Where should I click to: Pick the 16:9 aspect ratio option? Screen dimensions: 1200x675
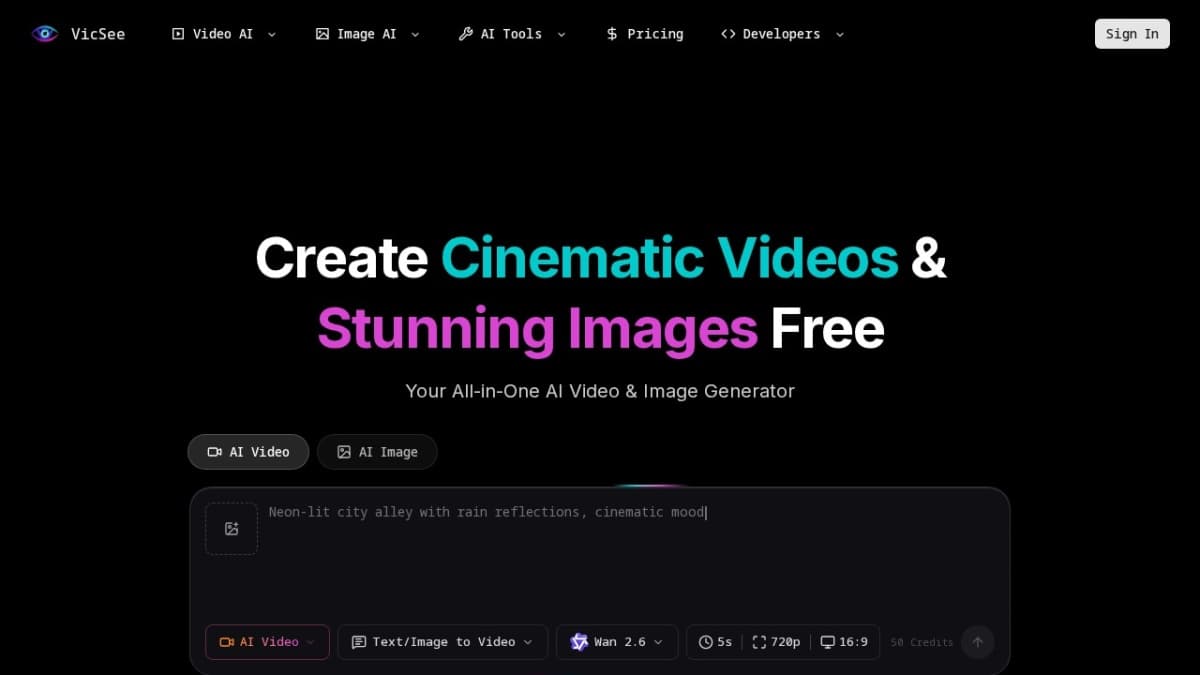[844, 642]
